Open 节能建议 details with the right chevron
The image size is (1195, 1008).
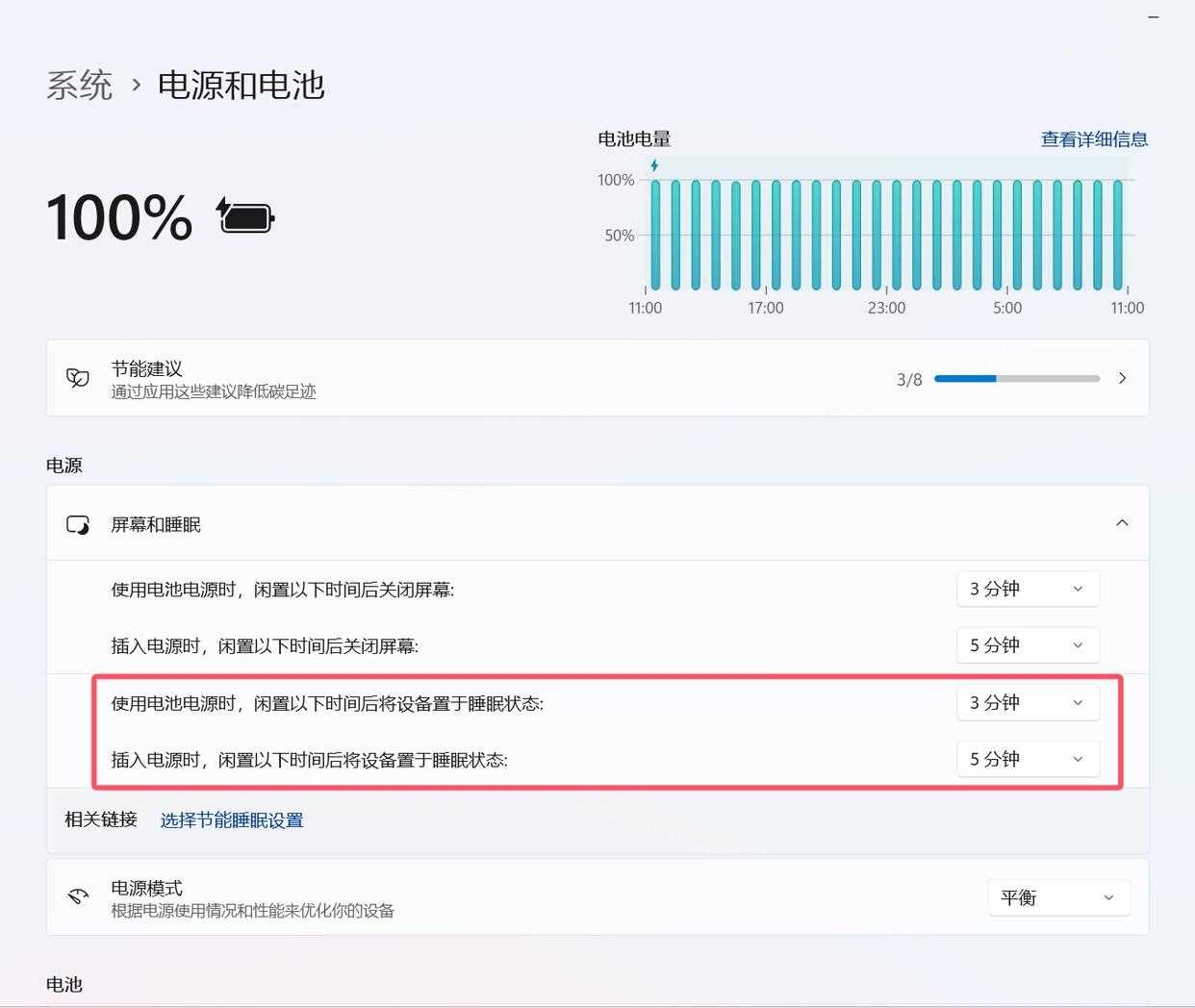pos(1122,378)
